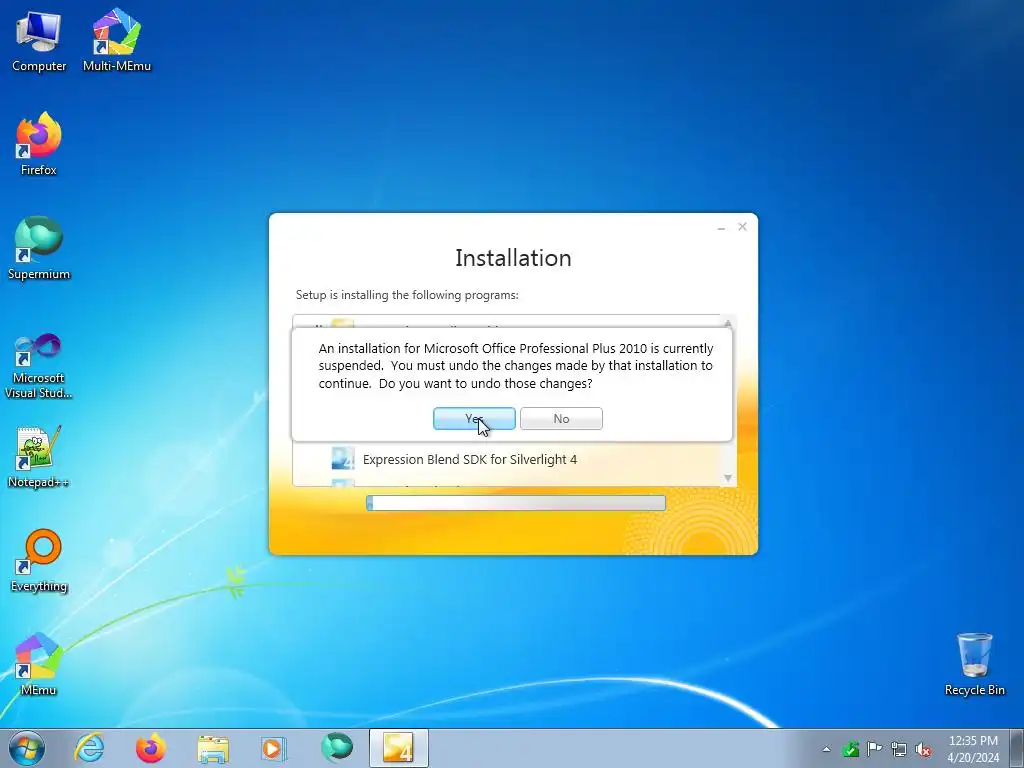Select Microsoft Visual Studio desktop shortcut
The image size is (1024, 768).
pos(39,366)
